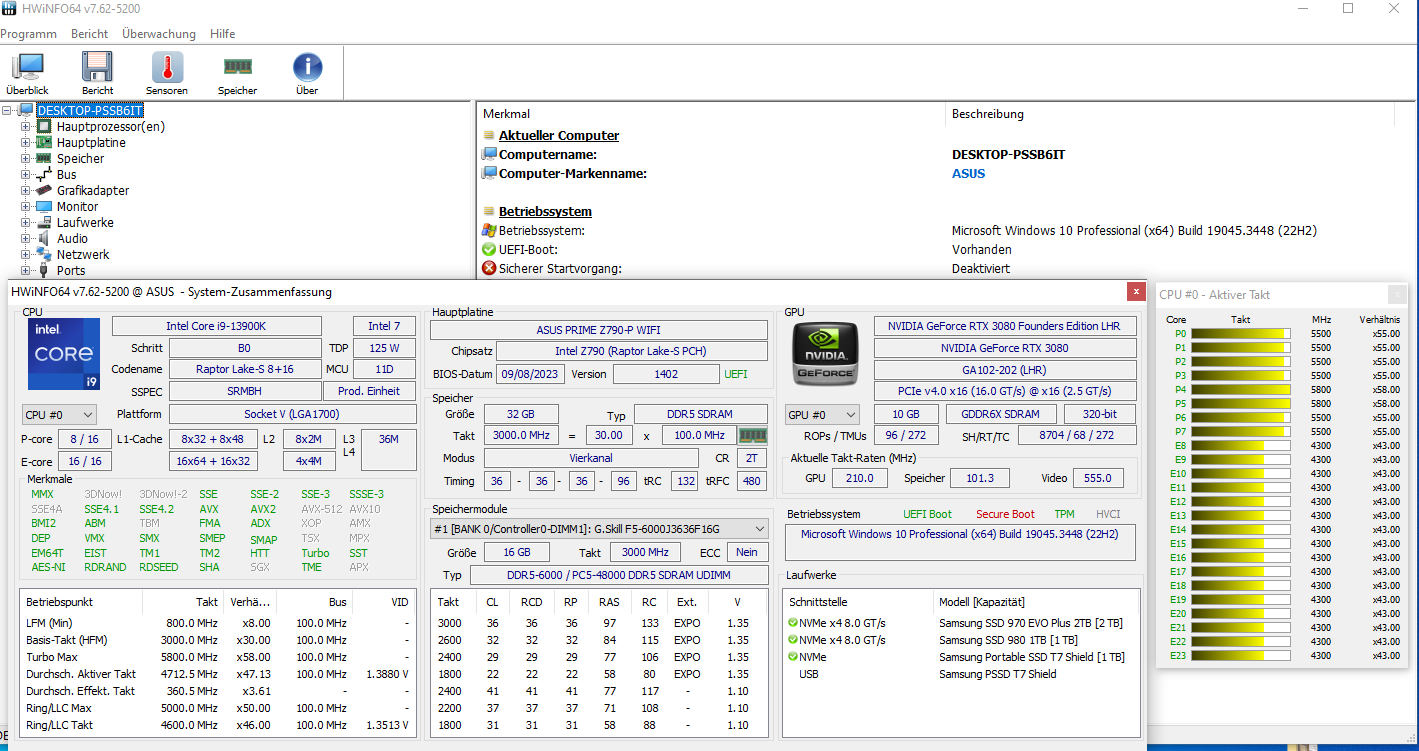This screenshot has height=751, width=1419.
Task: Click green check beside Samsung SSD 980 1TB
Action: tap(793, 640)
